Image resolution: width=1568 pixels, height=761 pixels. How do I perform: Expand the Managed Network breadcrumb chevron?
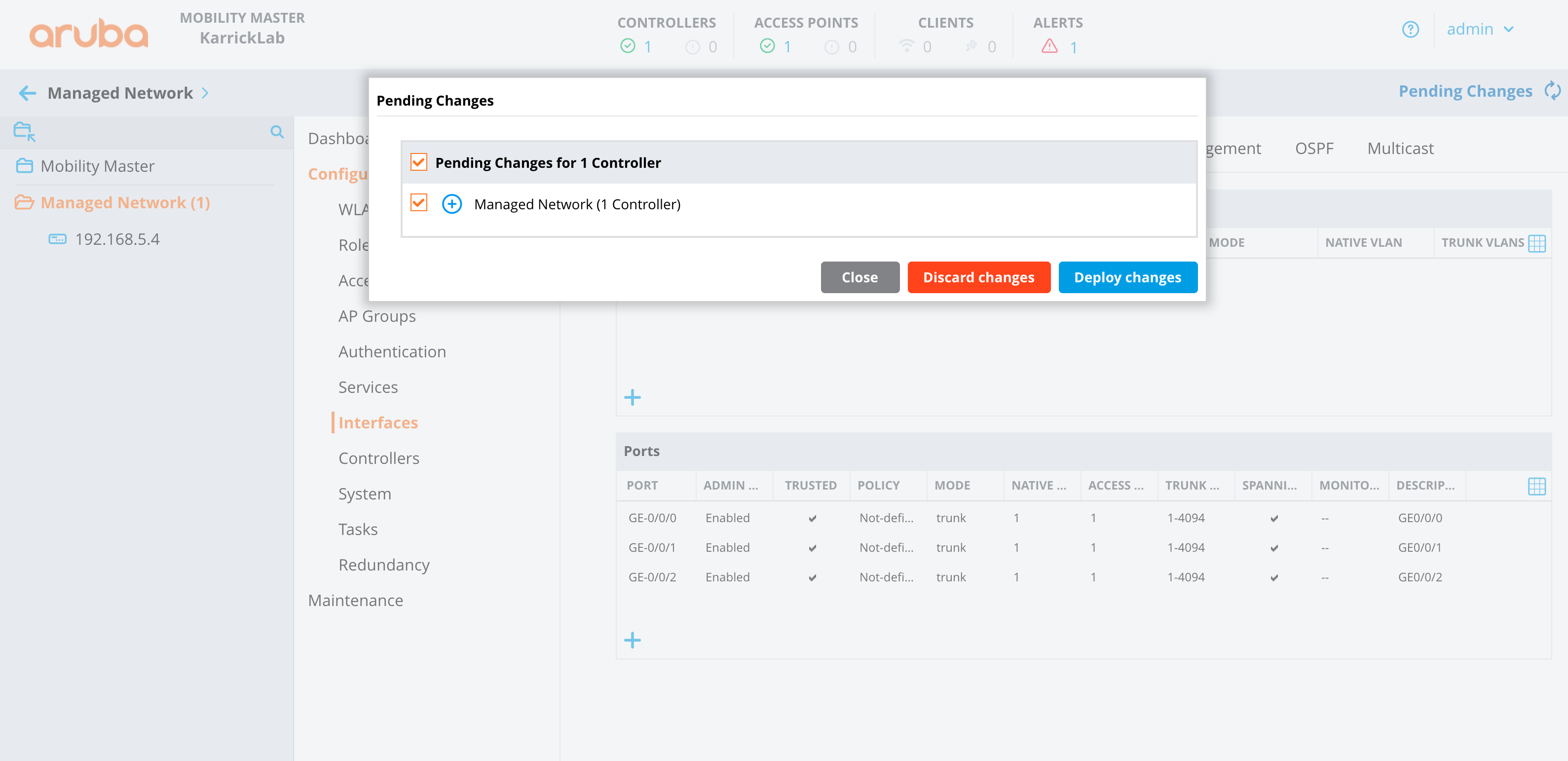click(205, 93)
